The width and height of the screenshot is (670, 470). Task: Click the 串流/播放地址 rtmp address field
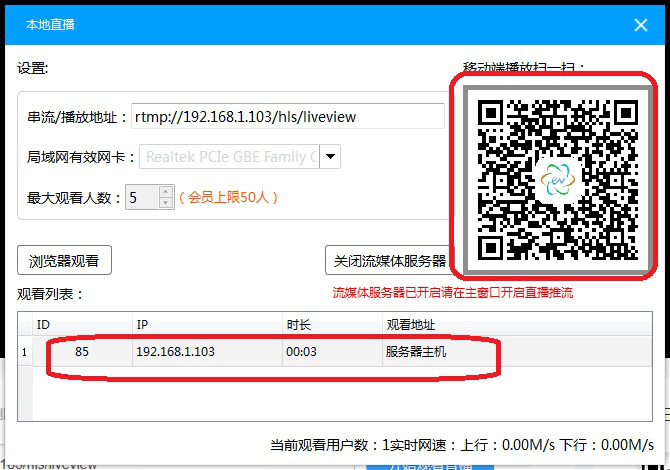(x=288, y=116)
